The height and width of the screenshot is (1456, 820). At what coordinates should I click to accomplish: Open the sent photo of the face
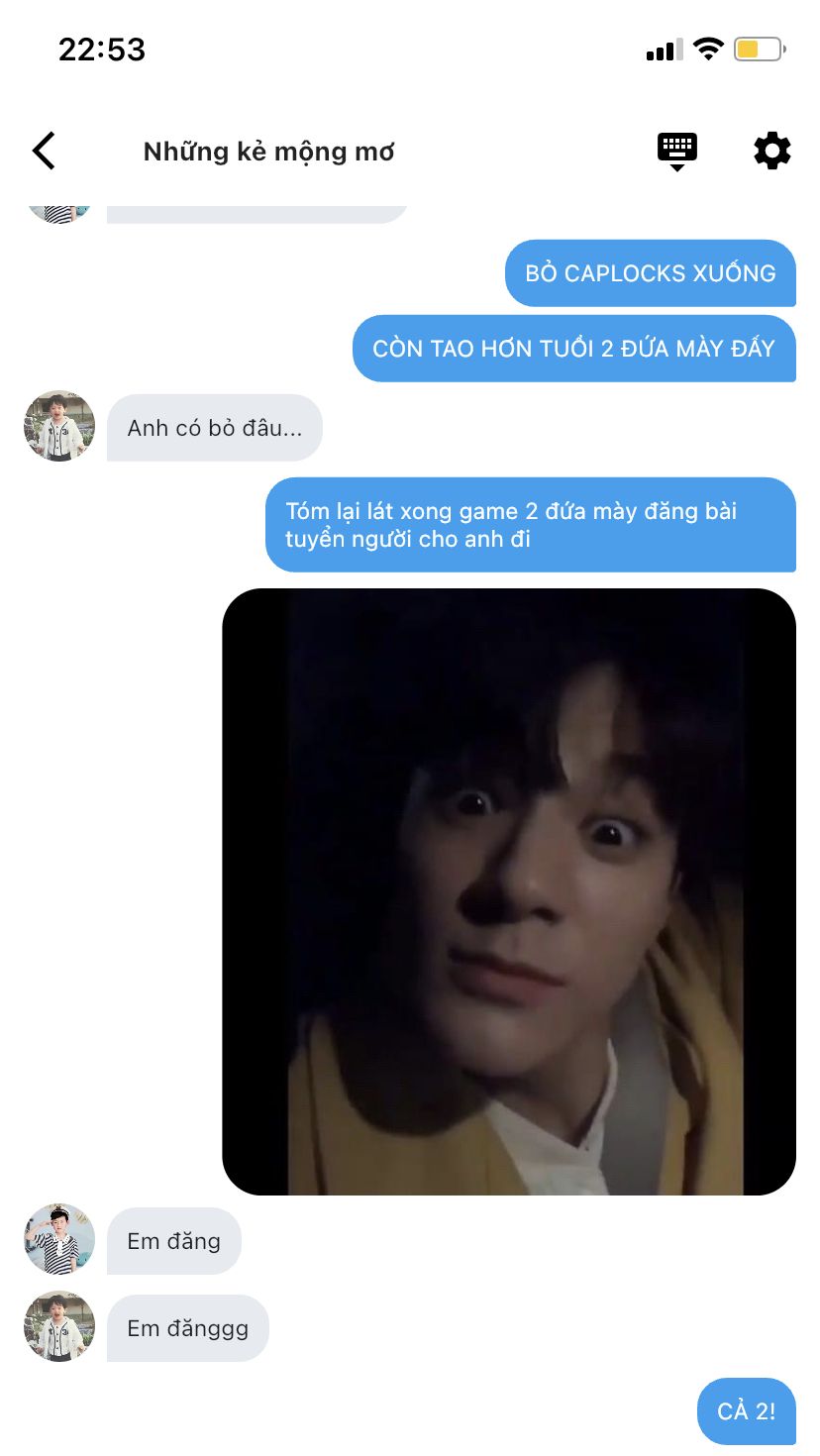click(509, 891)
